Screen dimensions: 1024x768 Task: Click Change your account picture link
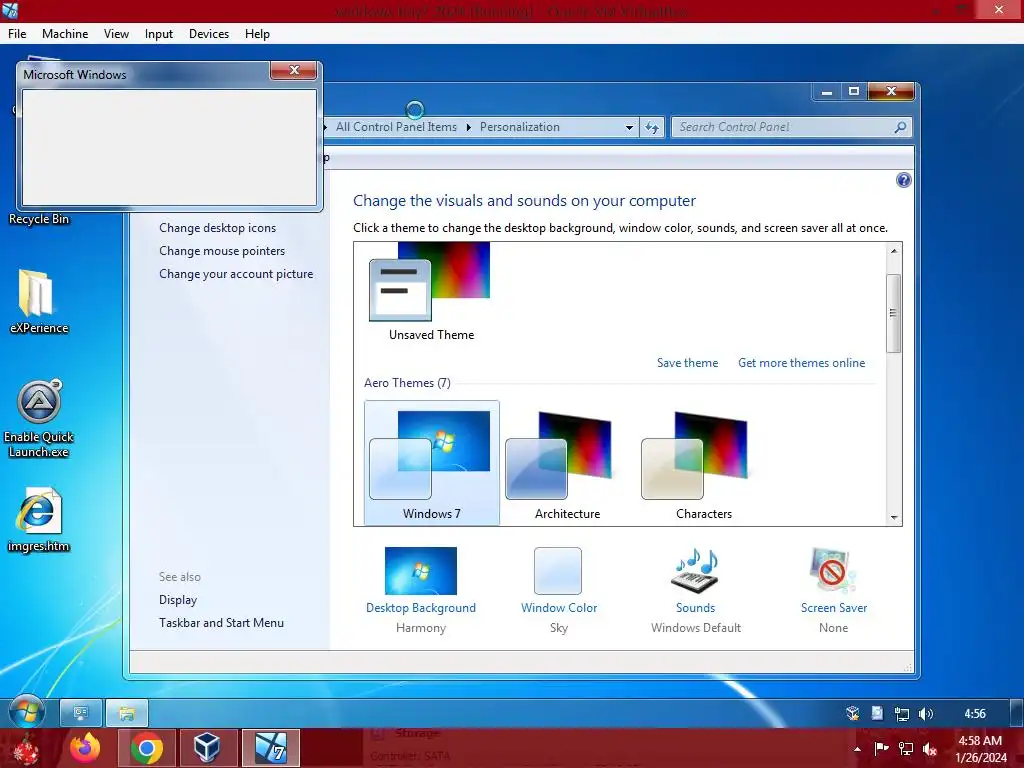(236, 274)
